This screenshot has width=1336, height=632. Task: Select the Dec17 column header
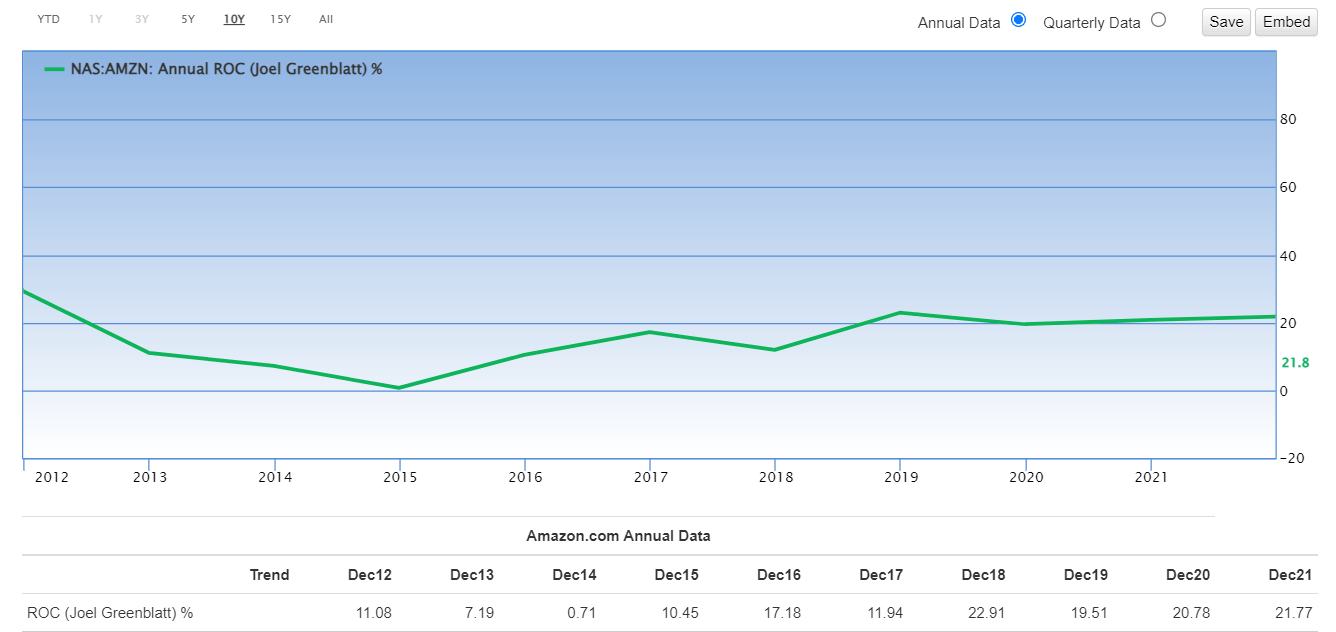(881, 575)
